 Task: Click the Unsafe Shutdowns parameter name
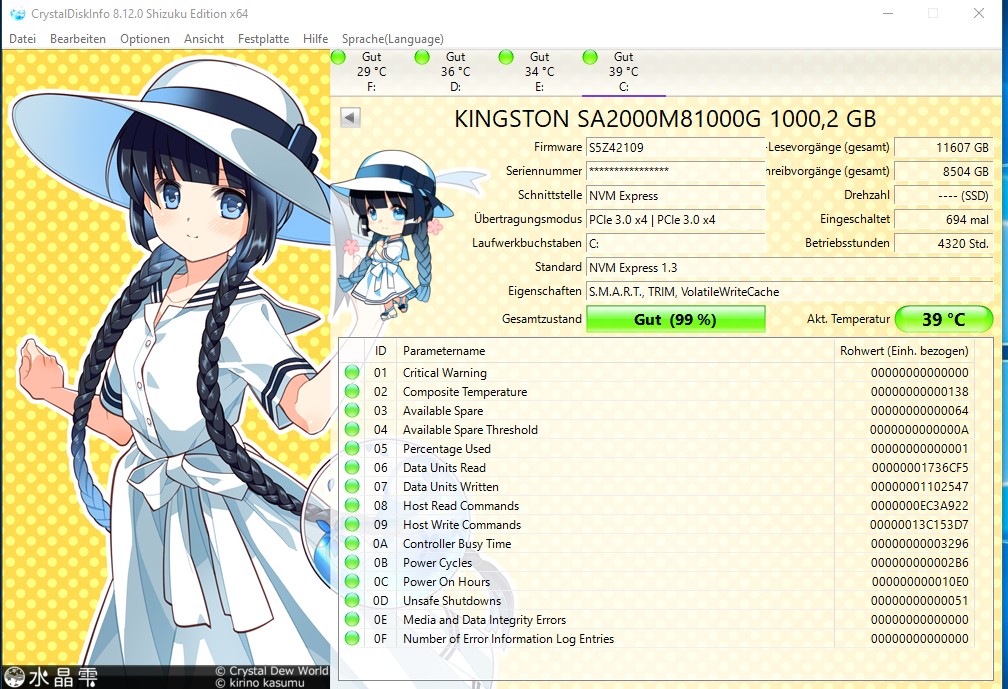(x=452, y=600)
